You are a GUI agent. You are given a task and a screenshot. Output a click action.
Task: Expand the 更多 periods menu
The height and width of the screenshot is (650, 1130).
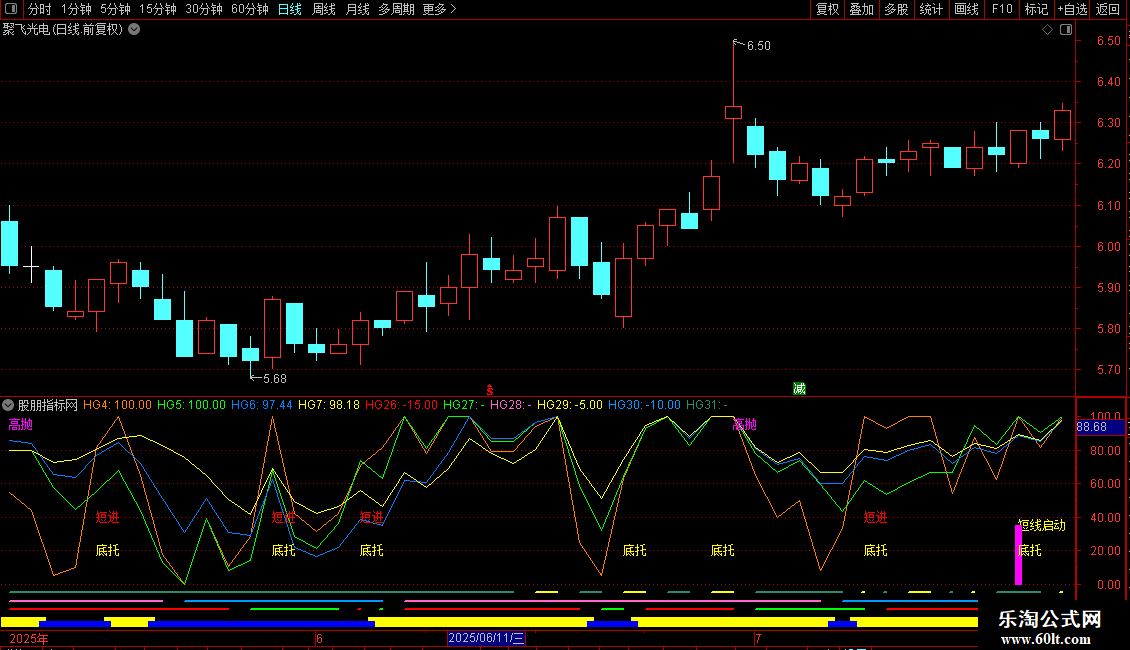click(439, 9)
